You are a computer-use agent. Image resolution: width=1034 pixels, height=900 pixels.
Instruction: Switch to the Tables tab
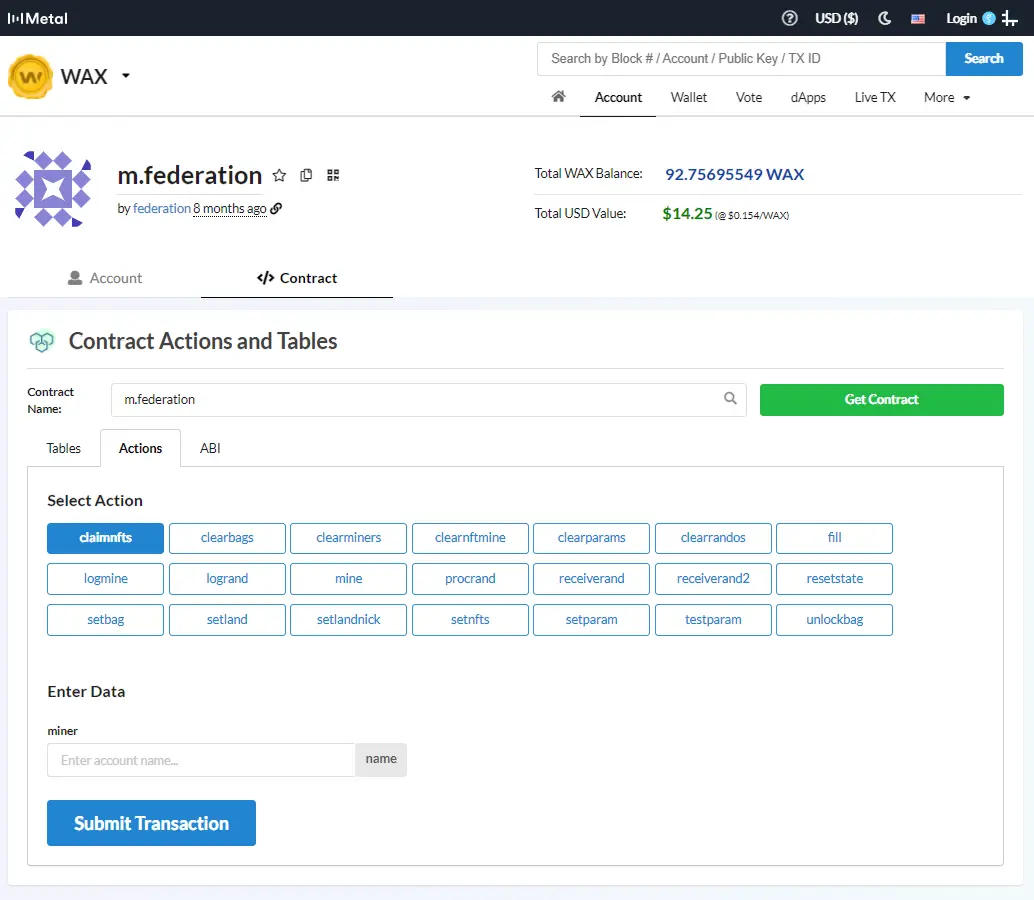click(x=63, y=448)
